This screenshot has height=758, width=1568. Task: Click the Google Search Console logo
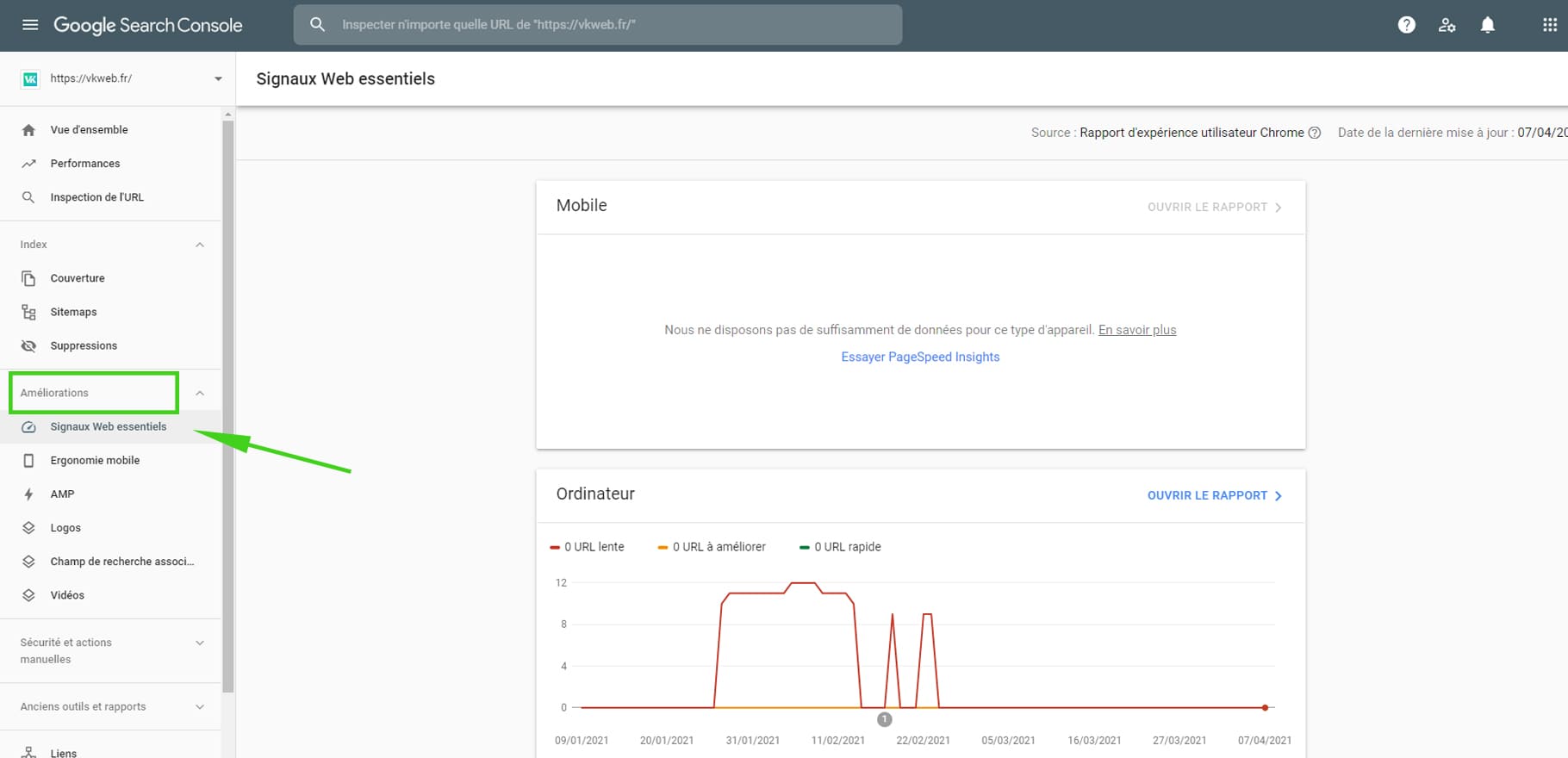click(x=148, y=25)
